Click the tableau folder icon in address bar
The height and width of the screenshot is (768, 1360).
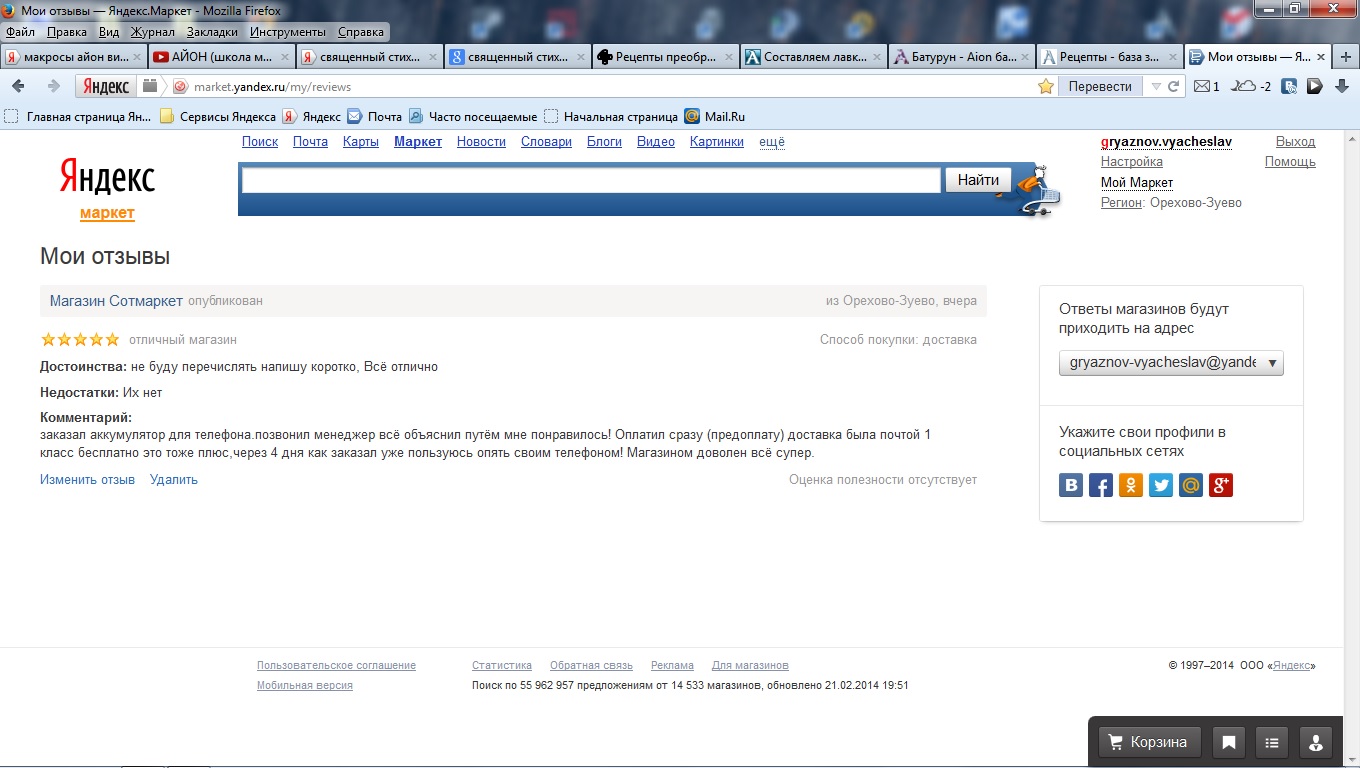[150, 86]
